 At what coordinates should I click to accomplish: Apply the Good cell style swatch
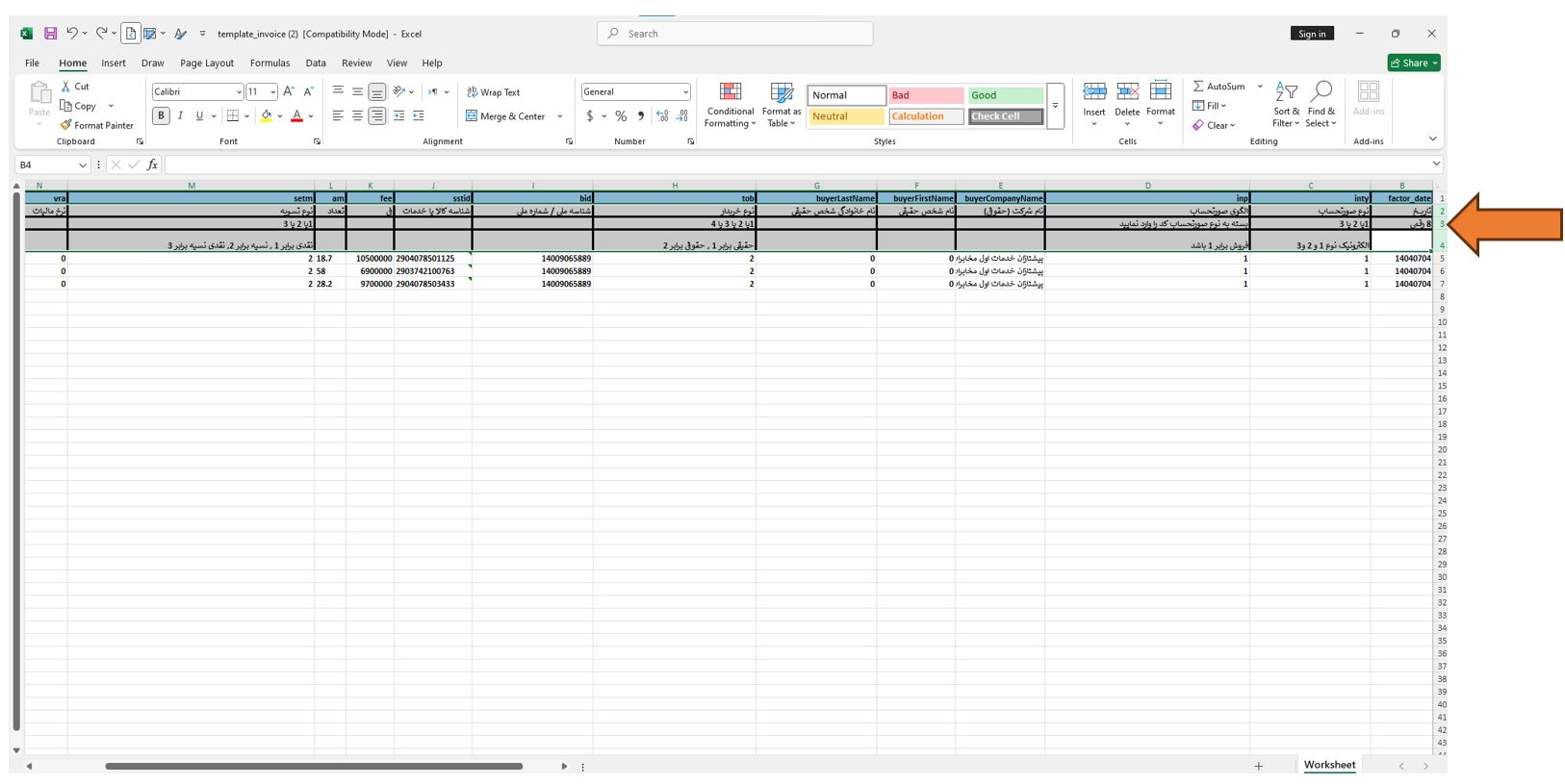1005,95
